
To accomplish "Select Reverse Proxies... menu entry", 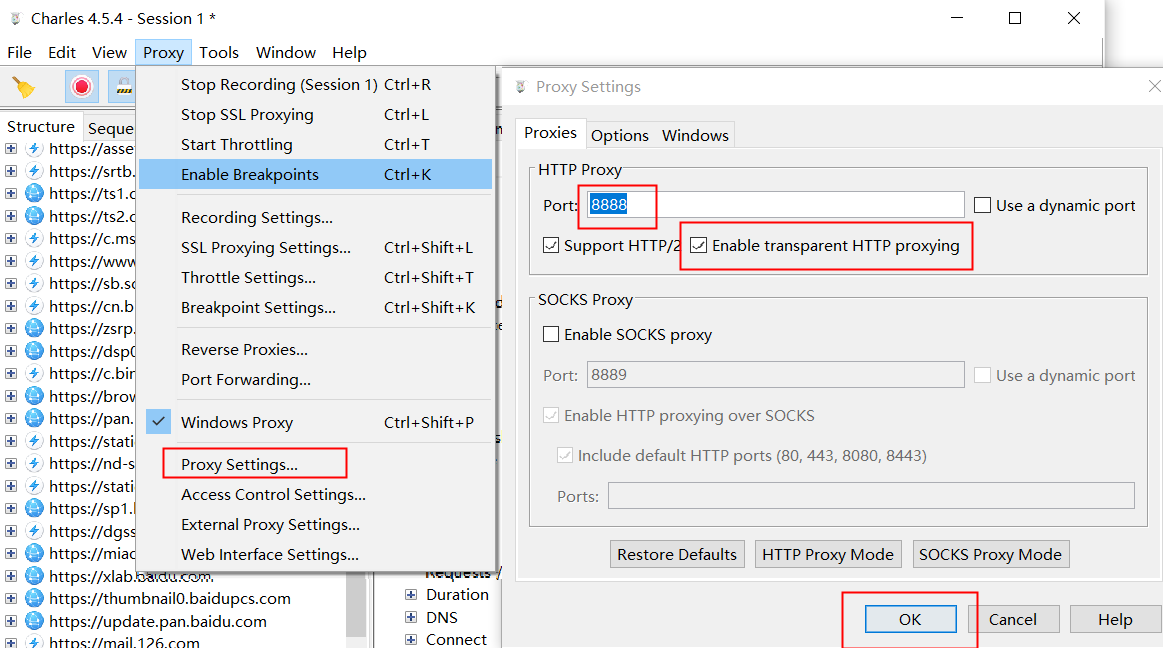I will click(244, 349).
